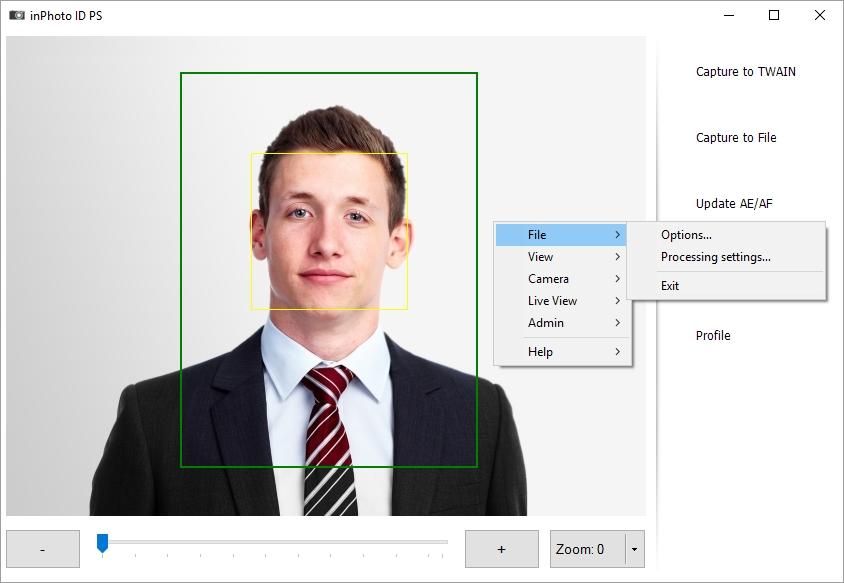Click the inPhoto ID PS camera title icon
This screenshot has width=844, height=583.
click(17, 15)
